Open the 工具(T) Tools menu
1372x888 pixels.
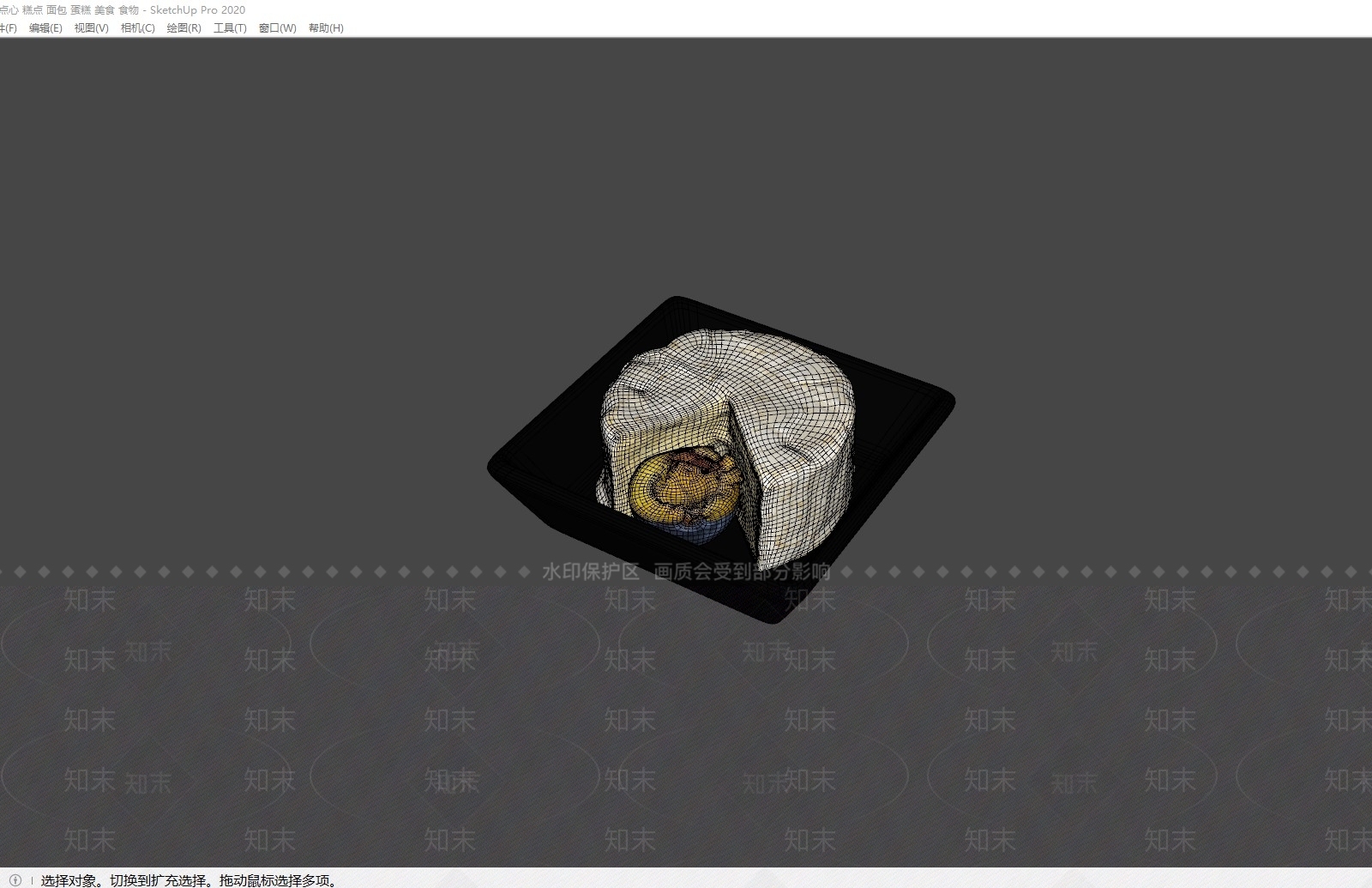[x=230, y=27]
